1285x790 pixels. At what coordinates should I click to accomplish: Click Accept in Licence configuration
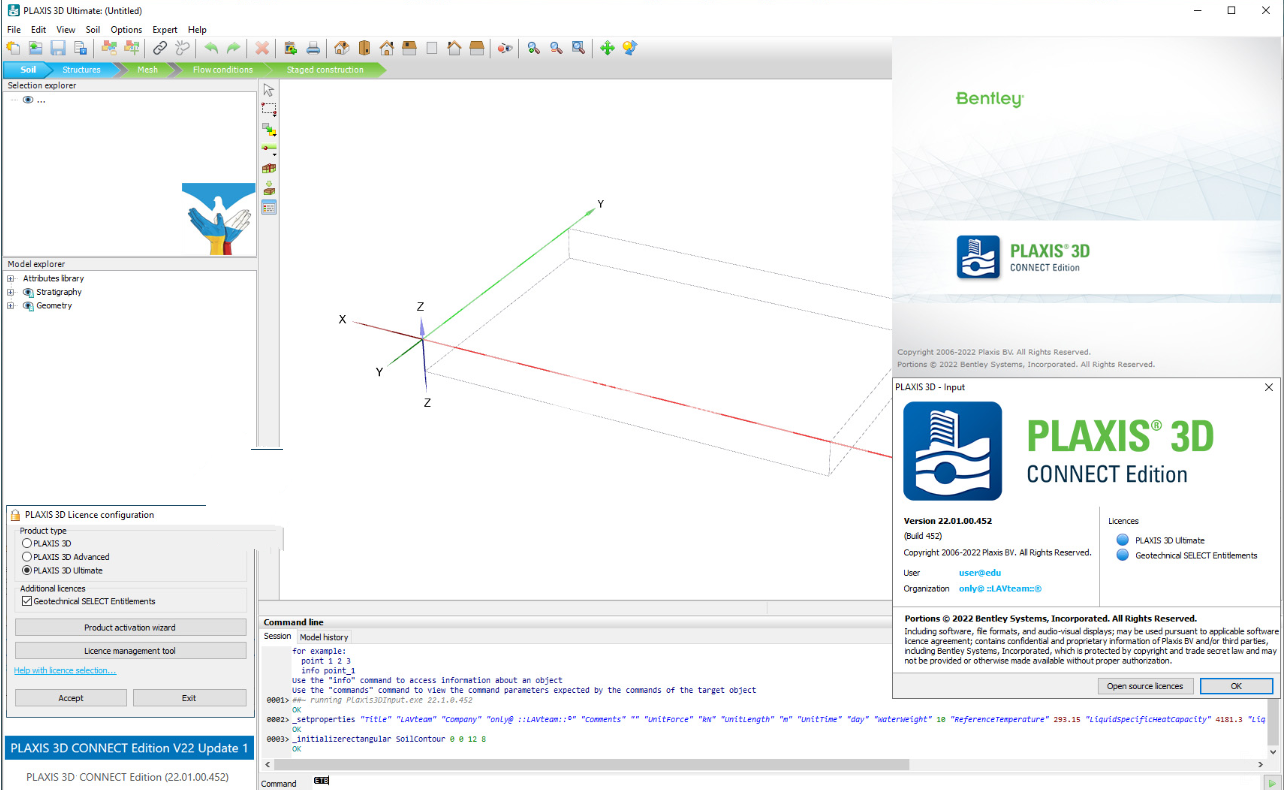pos(71,698)
